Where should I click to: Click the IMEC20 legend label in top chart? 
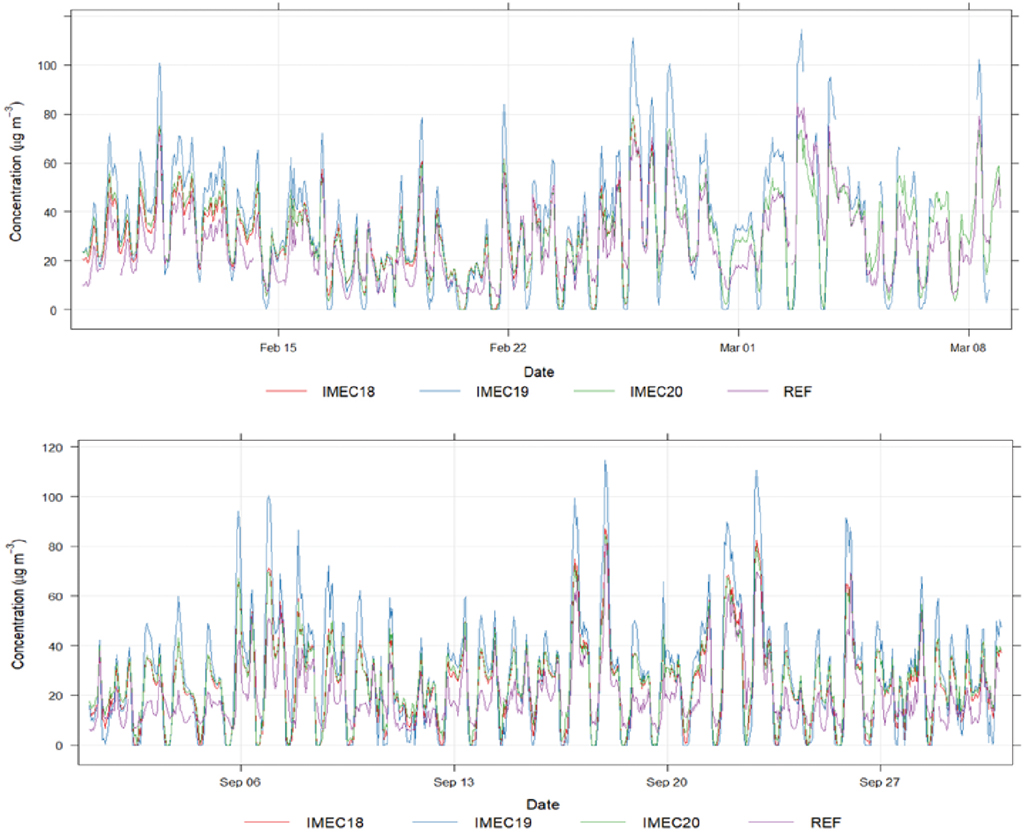(x=656, y=392)
